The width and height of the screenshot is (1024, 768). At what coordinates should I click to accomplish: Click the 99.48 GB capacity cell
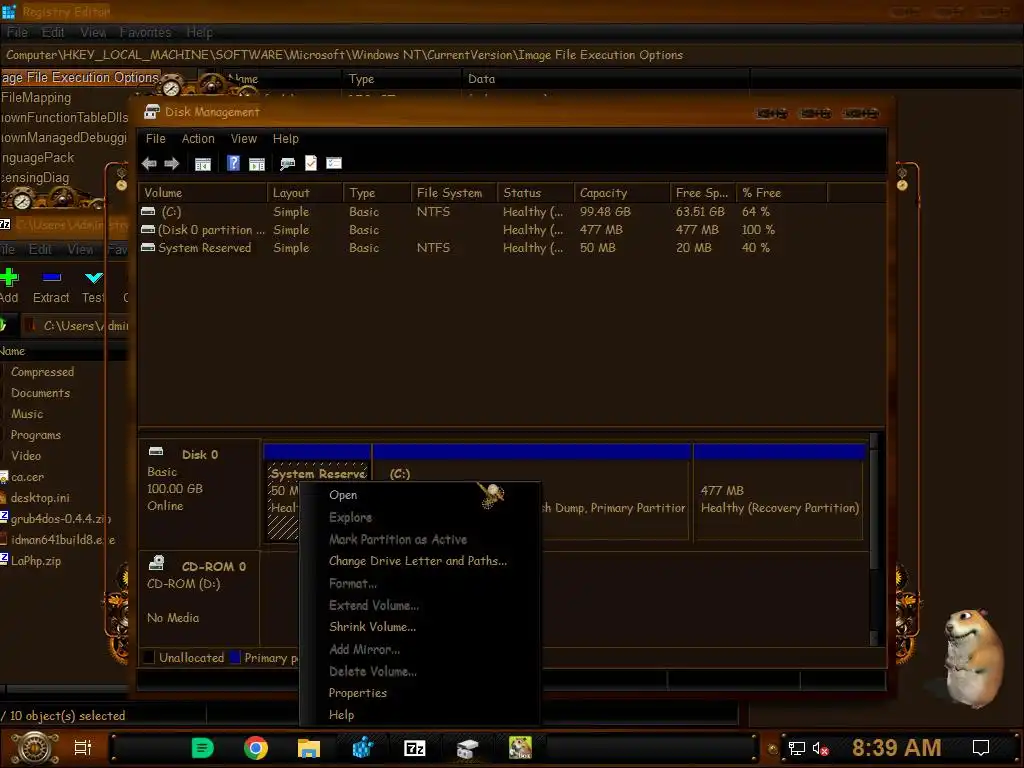(x=605, y=212)
